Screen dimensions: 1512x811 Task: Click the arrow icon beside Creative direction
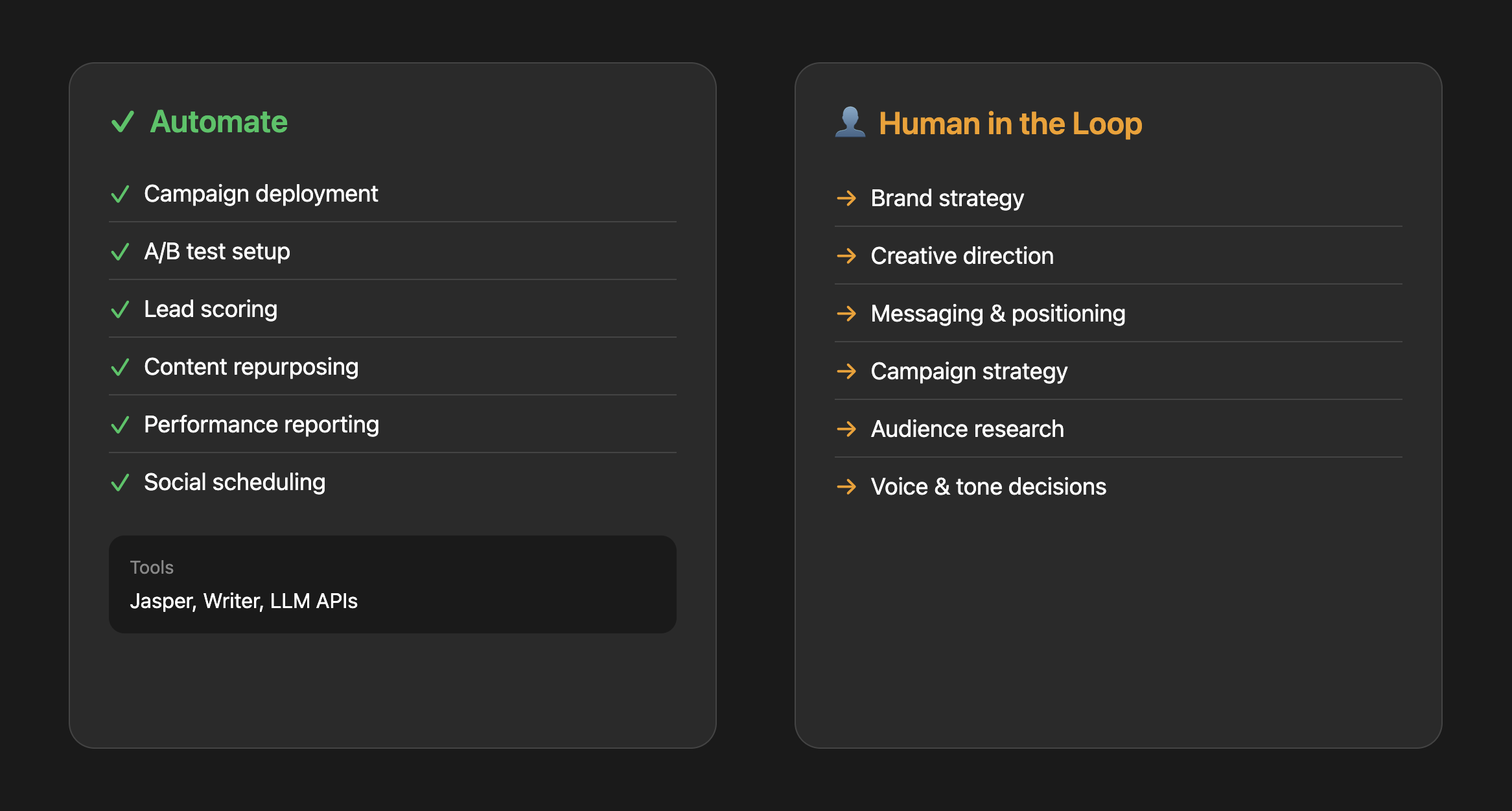click(846, 255)
